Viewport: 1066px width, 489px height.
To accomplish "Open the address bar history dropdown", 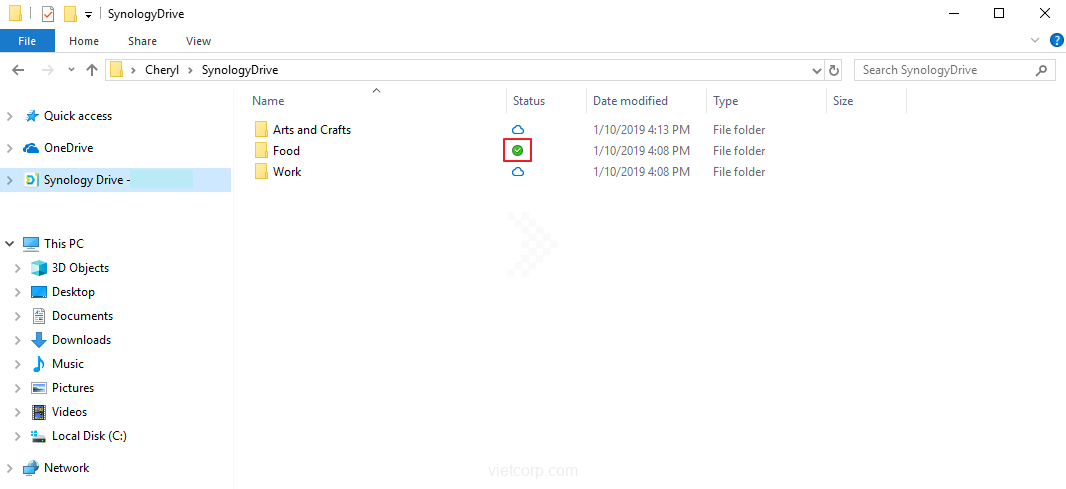I will pos(816,70).
